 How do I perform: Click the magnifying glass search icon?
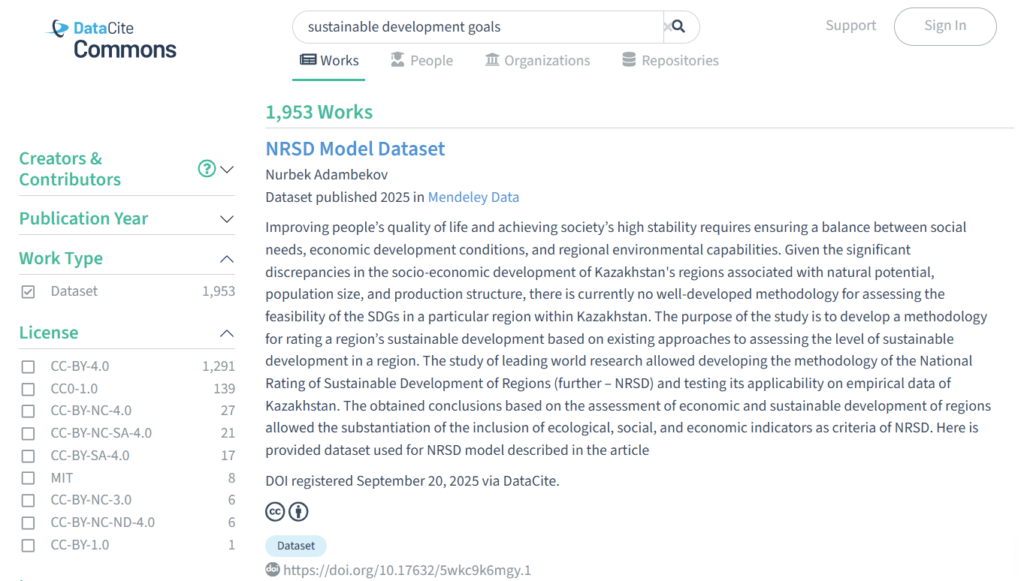pos(678,27)
